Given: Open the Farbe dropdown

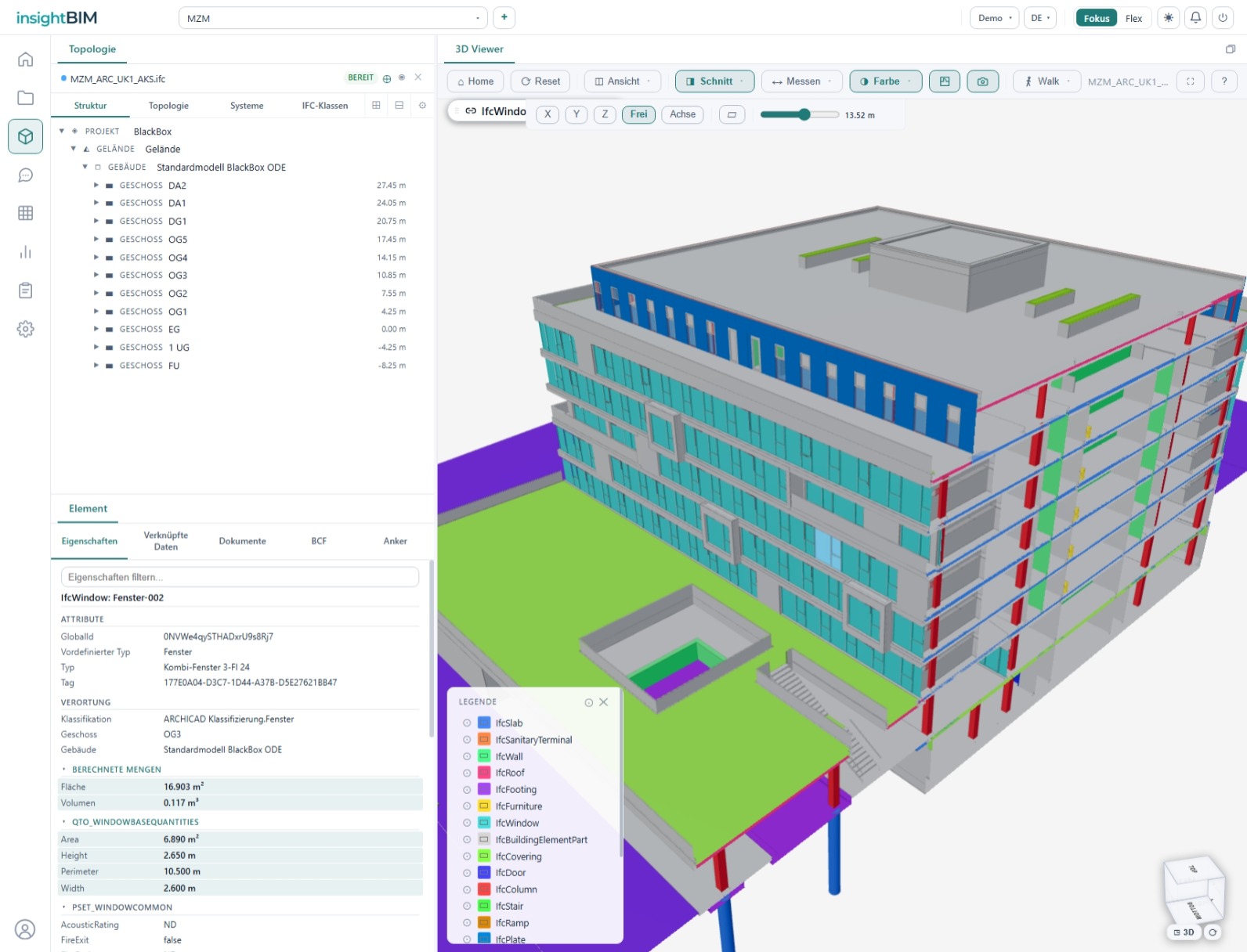Looking at the screenshot, I should (885, 81).
